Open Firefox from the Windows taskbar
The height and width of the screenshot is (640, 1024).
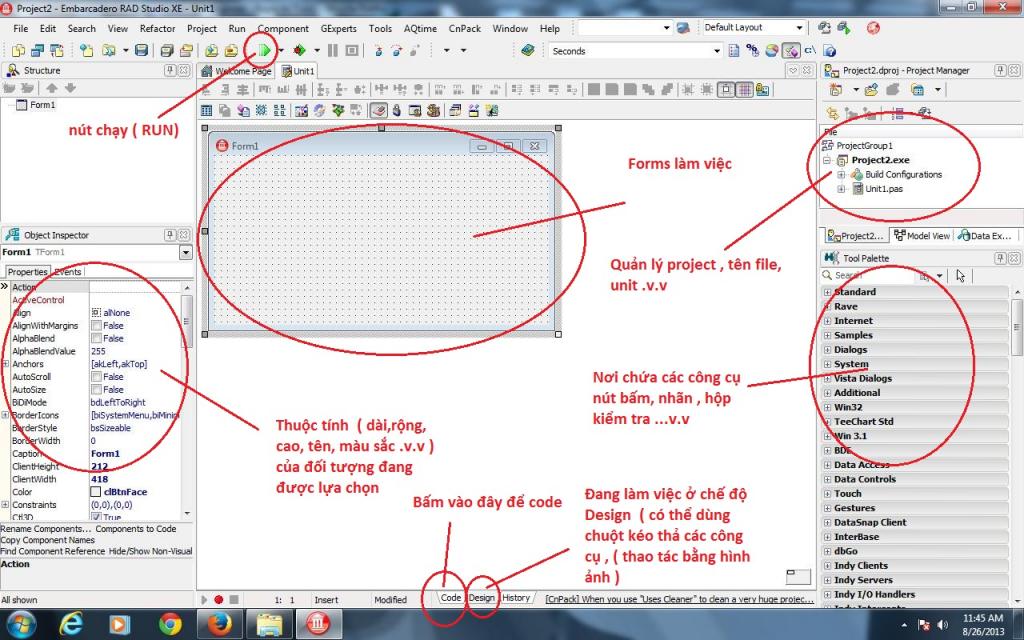point(220,624)
